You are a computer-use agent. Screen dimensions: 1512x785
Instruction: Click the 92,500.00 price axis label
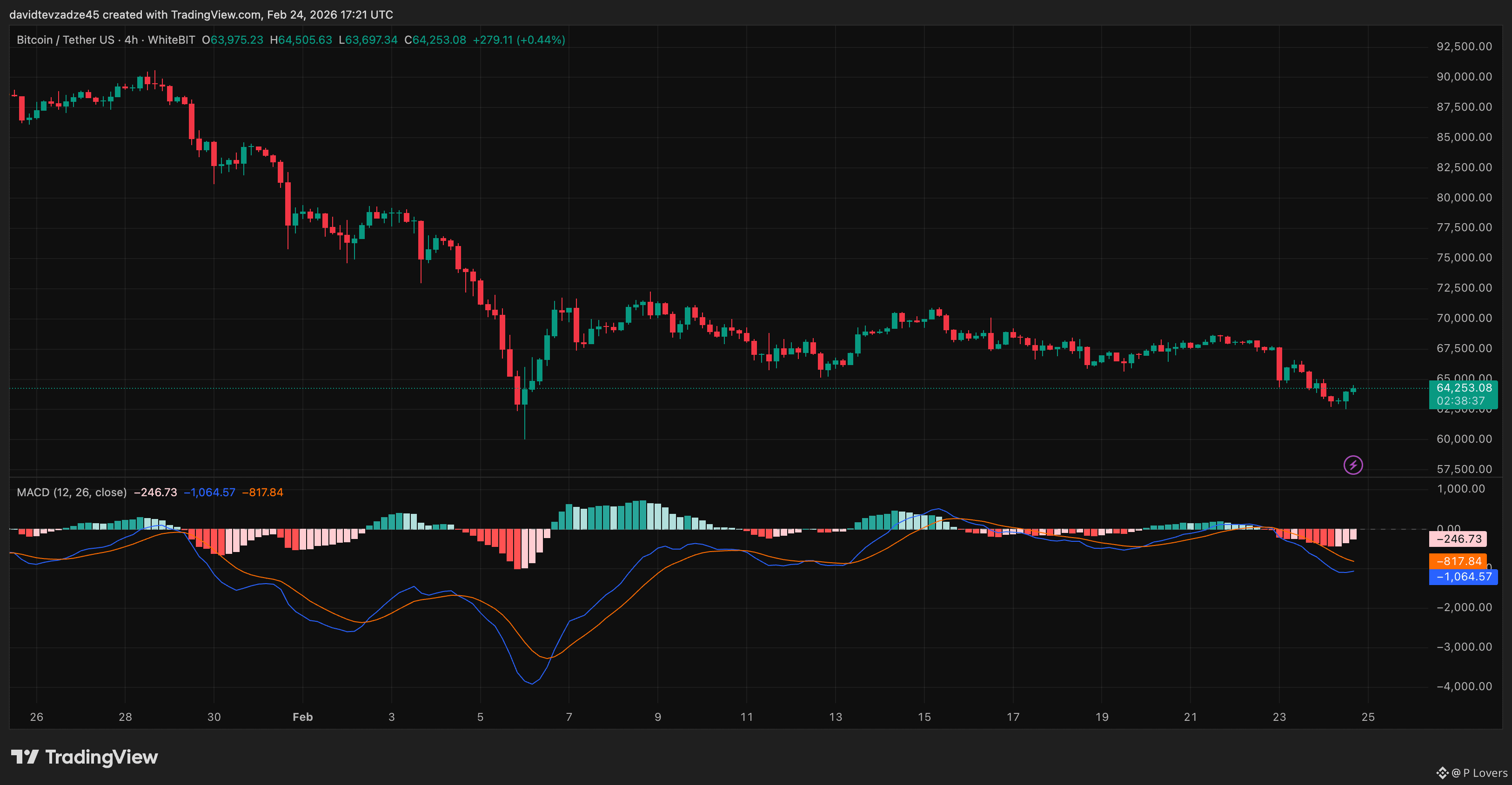pos(1464,47)
